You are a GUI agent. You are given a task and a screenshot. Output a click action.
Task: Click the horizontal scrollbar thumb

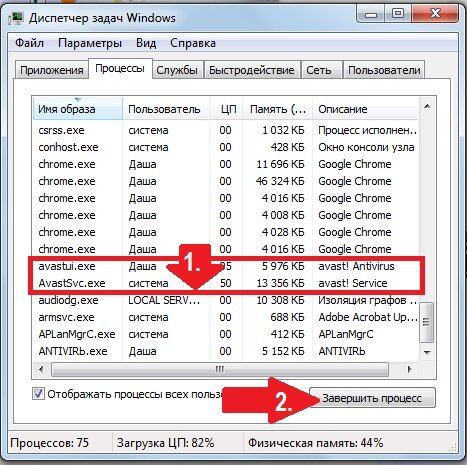pos(220,369)
